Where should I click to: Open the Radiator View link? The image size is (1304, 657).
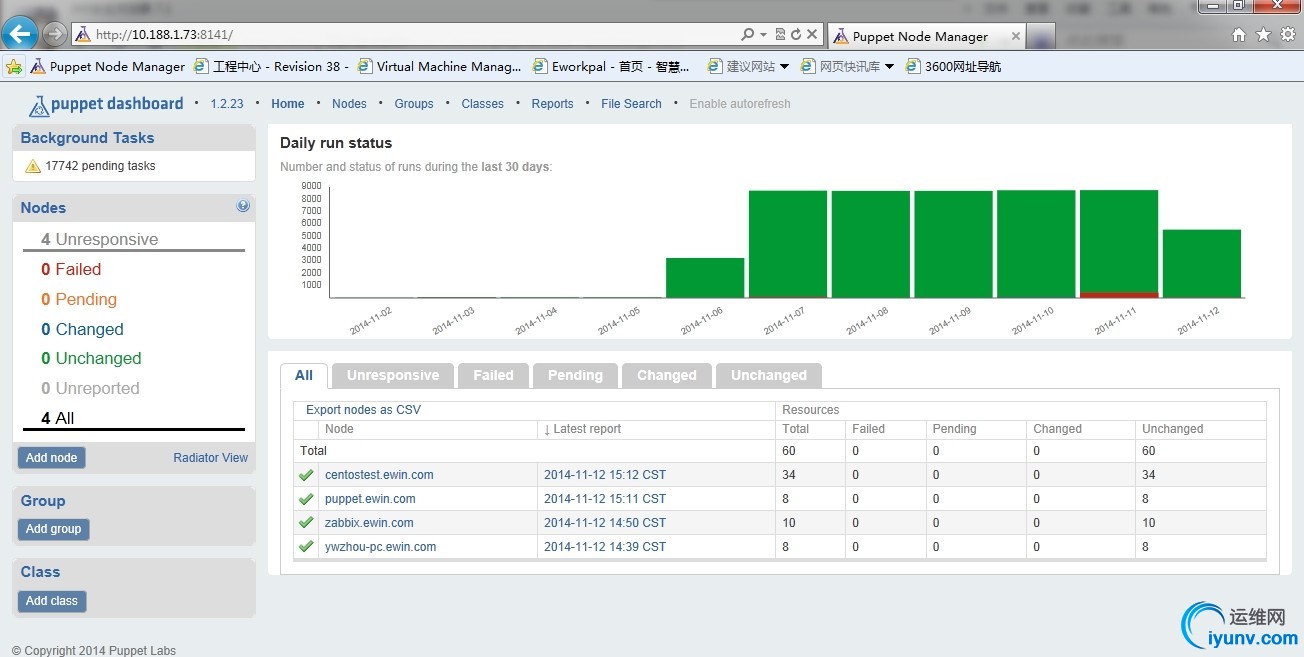[210, 458]
